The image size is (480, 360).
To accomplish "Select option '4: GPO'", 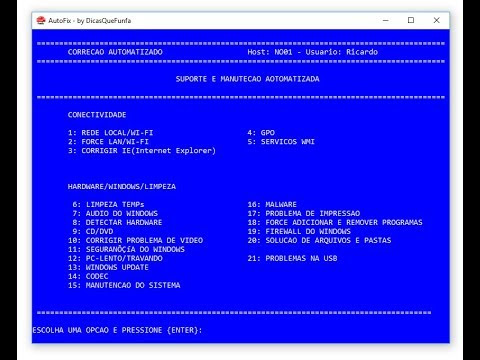I will [x=261, y=133].
